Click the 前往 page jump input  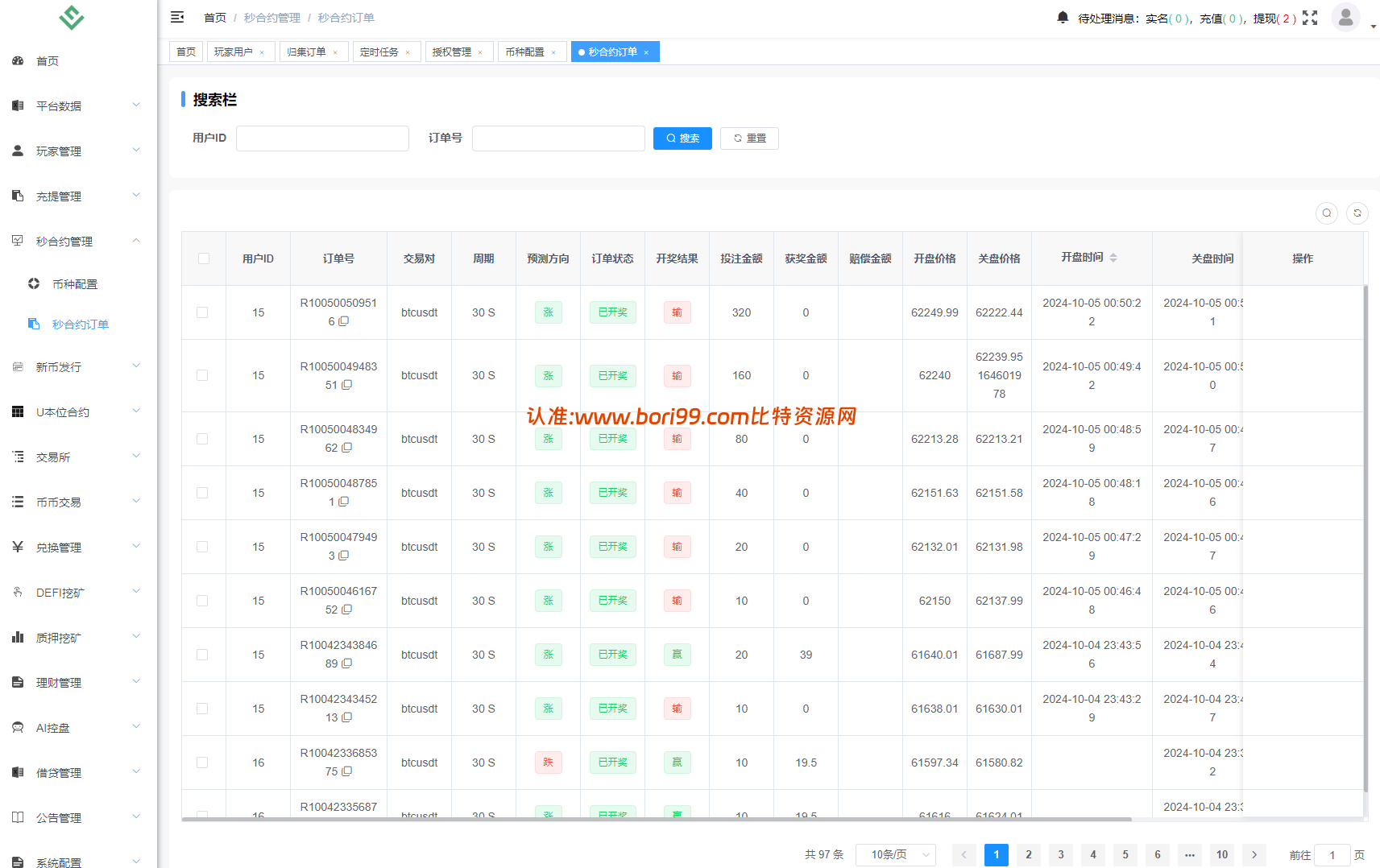point(1332,855)
